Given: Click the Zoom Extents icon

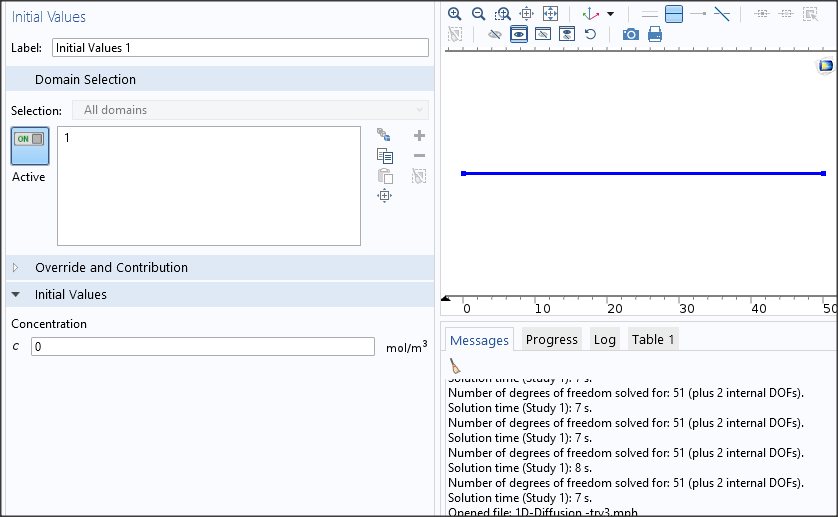Looking at the screenshot, I should coord(550,14).
